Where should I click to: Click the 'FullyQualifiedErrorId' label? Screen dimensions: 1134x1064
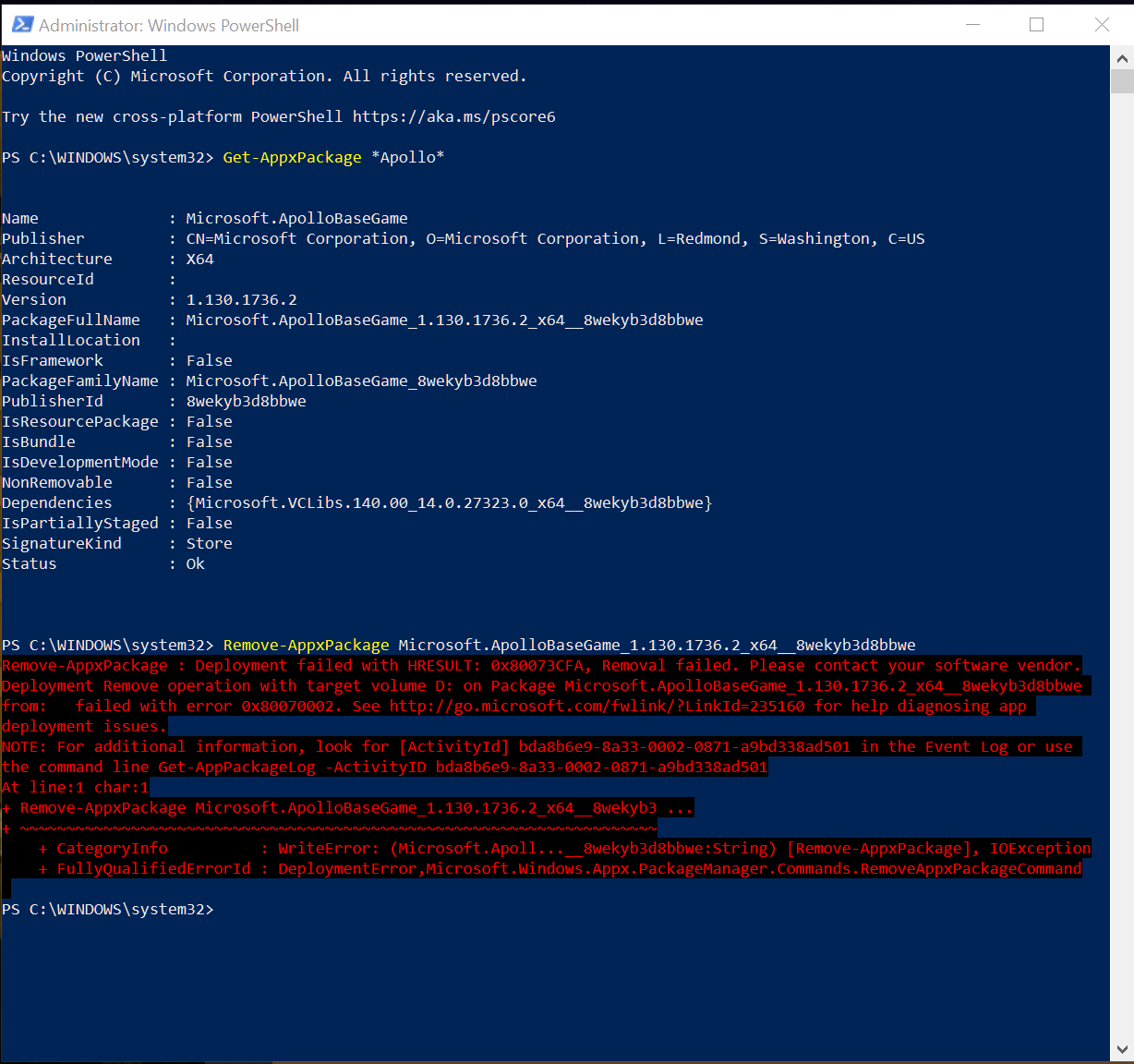click(154, 868)
